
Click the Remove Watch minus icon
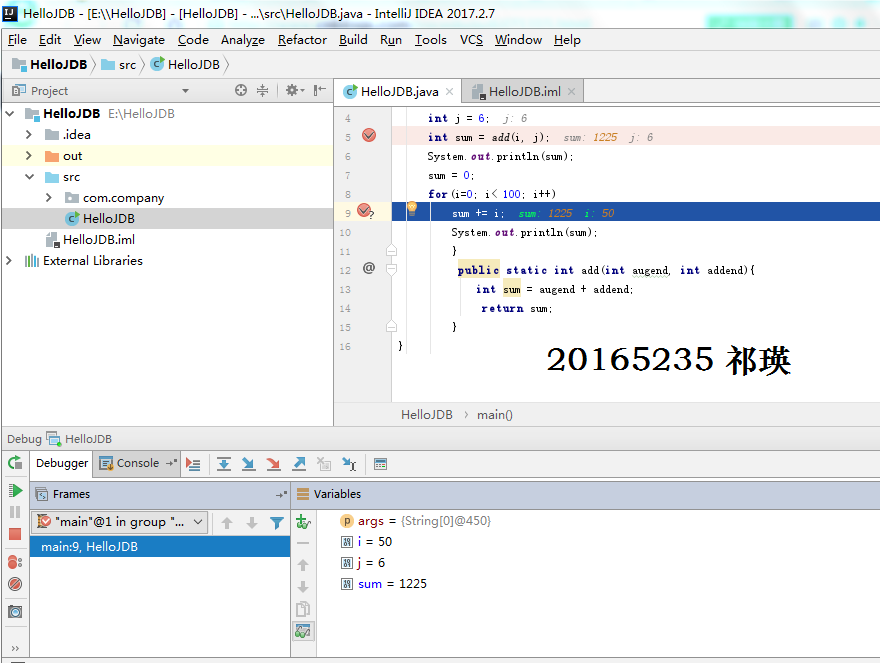303,543
